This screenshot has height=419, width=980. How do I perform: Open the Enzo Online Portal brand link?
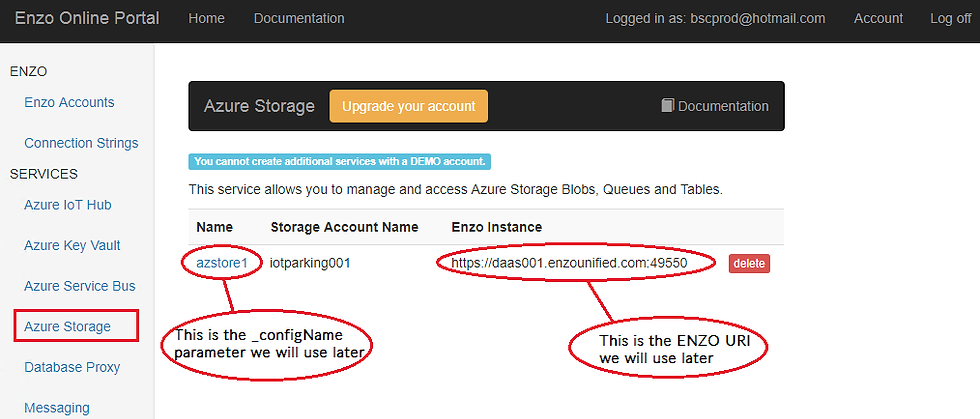87,19
